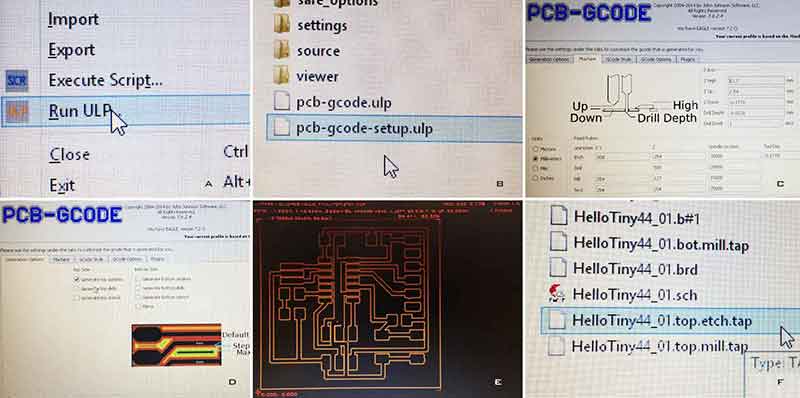Screen dimensions: 800x398
Task: Click the Etch row spindle speed field
Action: click(734, 156)
